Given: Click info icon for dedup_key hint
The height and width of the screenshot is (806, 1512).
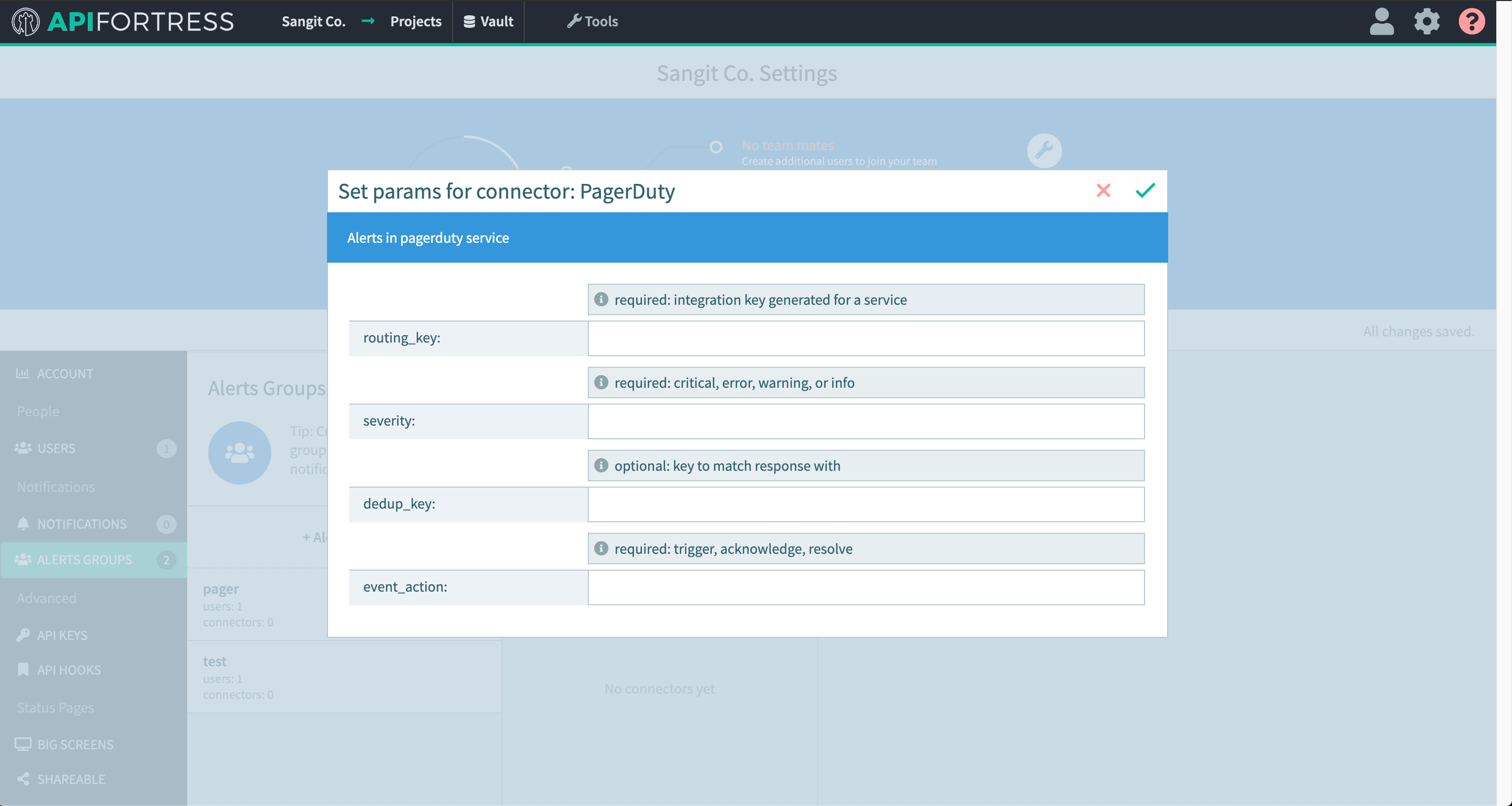Looking at the screenshot, I should (601, 465).
